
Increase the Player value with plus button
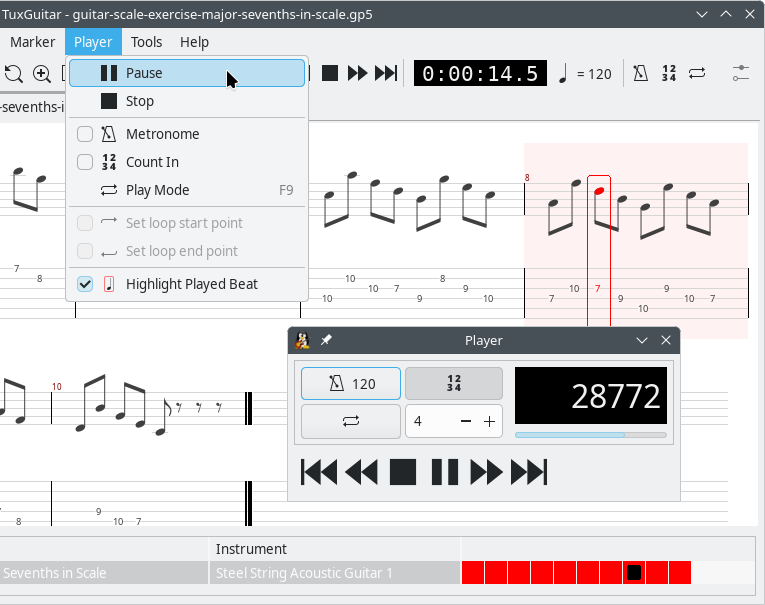click(489, 422)
